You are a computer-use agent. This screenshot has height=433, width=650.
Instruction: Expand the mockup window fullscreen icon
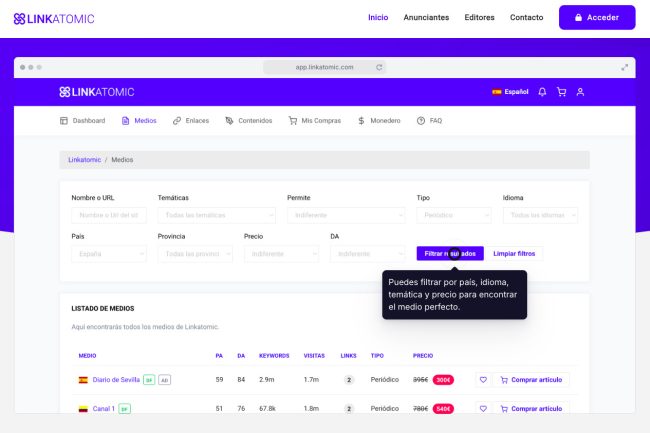click(625, 67)
